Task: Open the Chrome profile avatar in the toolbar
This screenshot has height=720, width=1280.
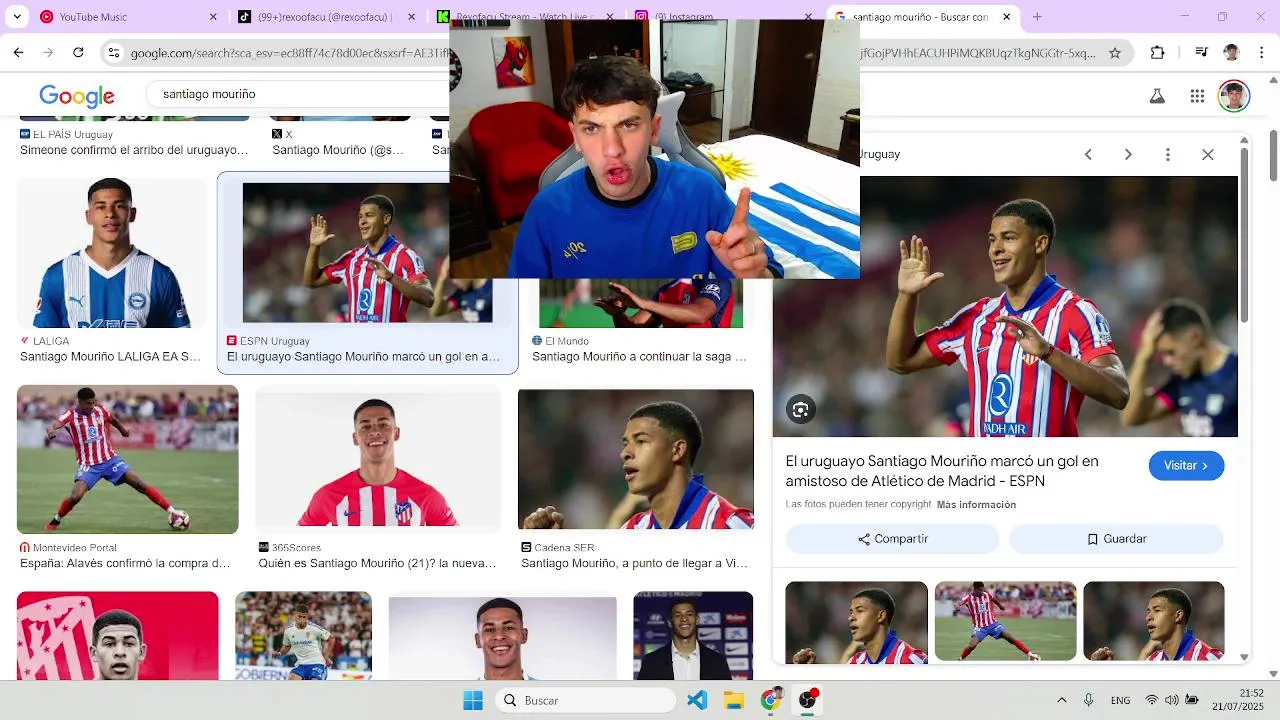Action: tap(1231, 53)
